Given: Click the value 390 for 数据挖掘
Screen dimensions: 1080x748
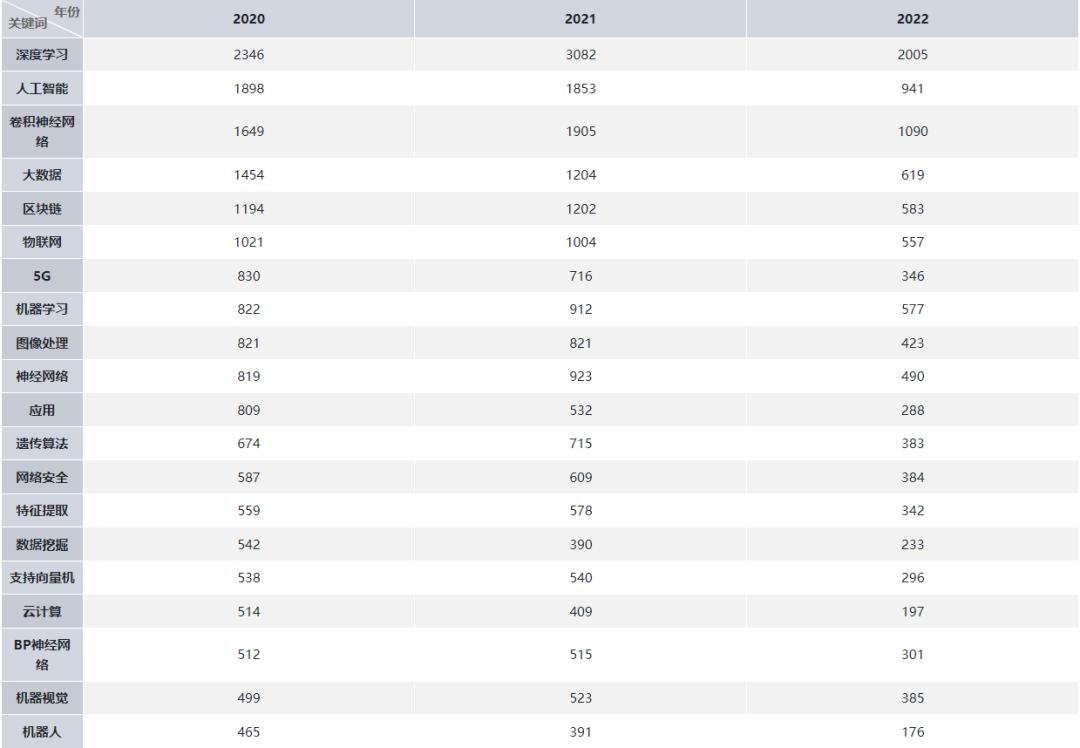Looking at the screenshot, I should click(581, 544).
